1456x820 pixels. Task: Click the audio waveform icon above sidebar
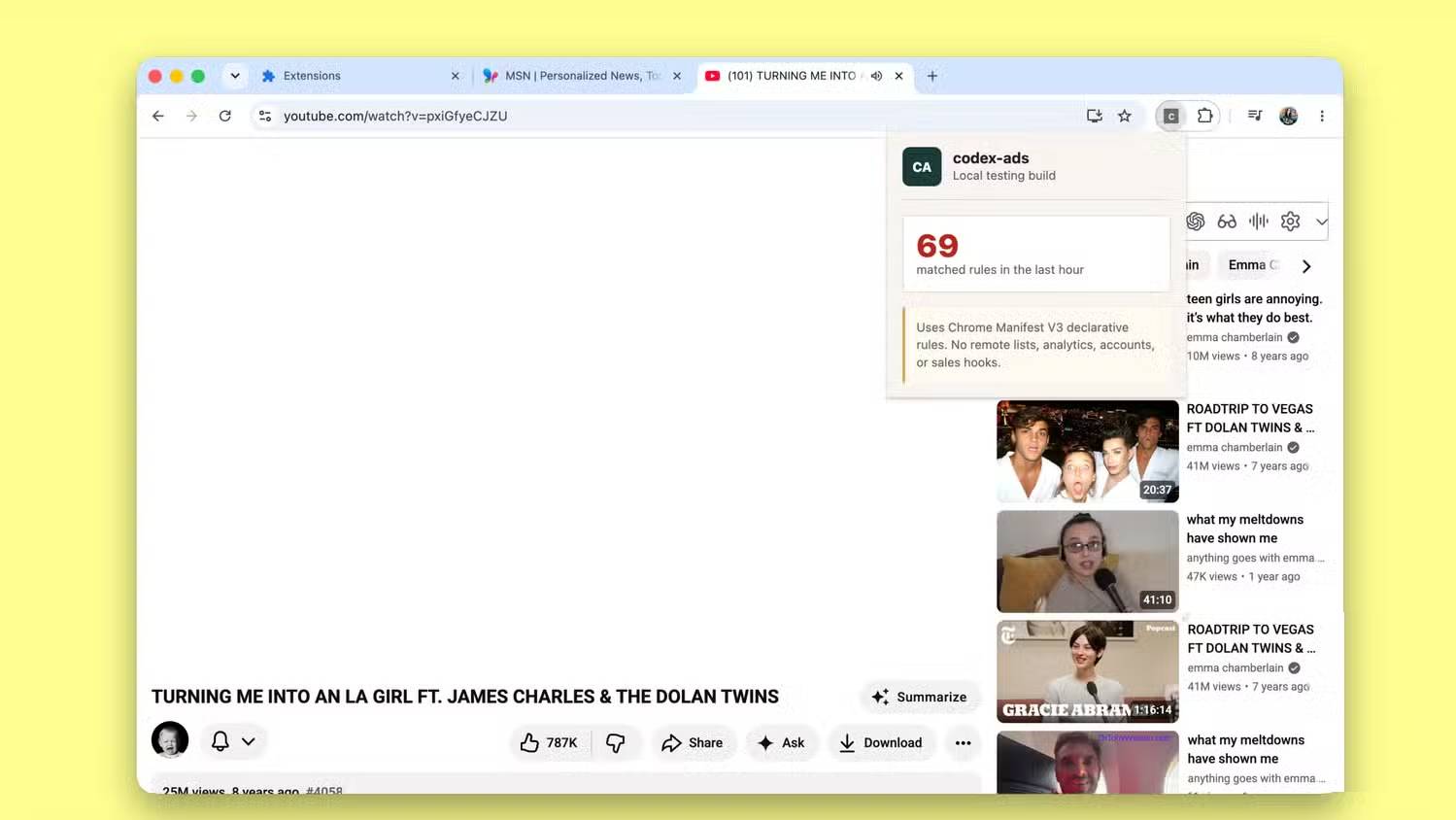tap(1259, 222)
